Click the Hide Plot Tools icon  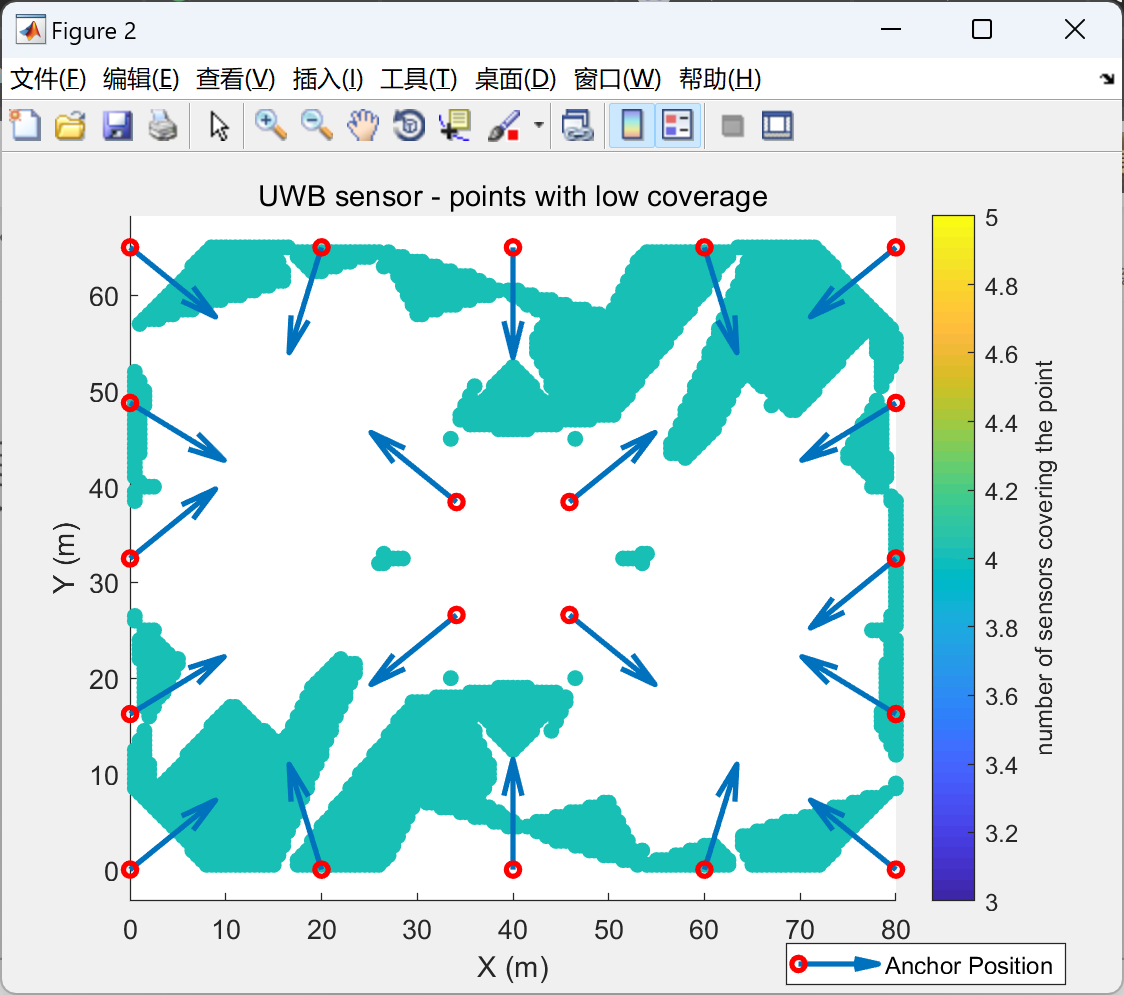pyautogui.click(x=731, y=125)
